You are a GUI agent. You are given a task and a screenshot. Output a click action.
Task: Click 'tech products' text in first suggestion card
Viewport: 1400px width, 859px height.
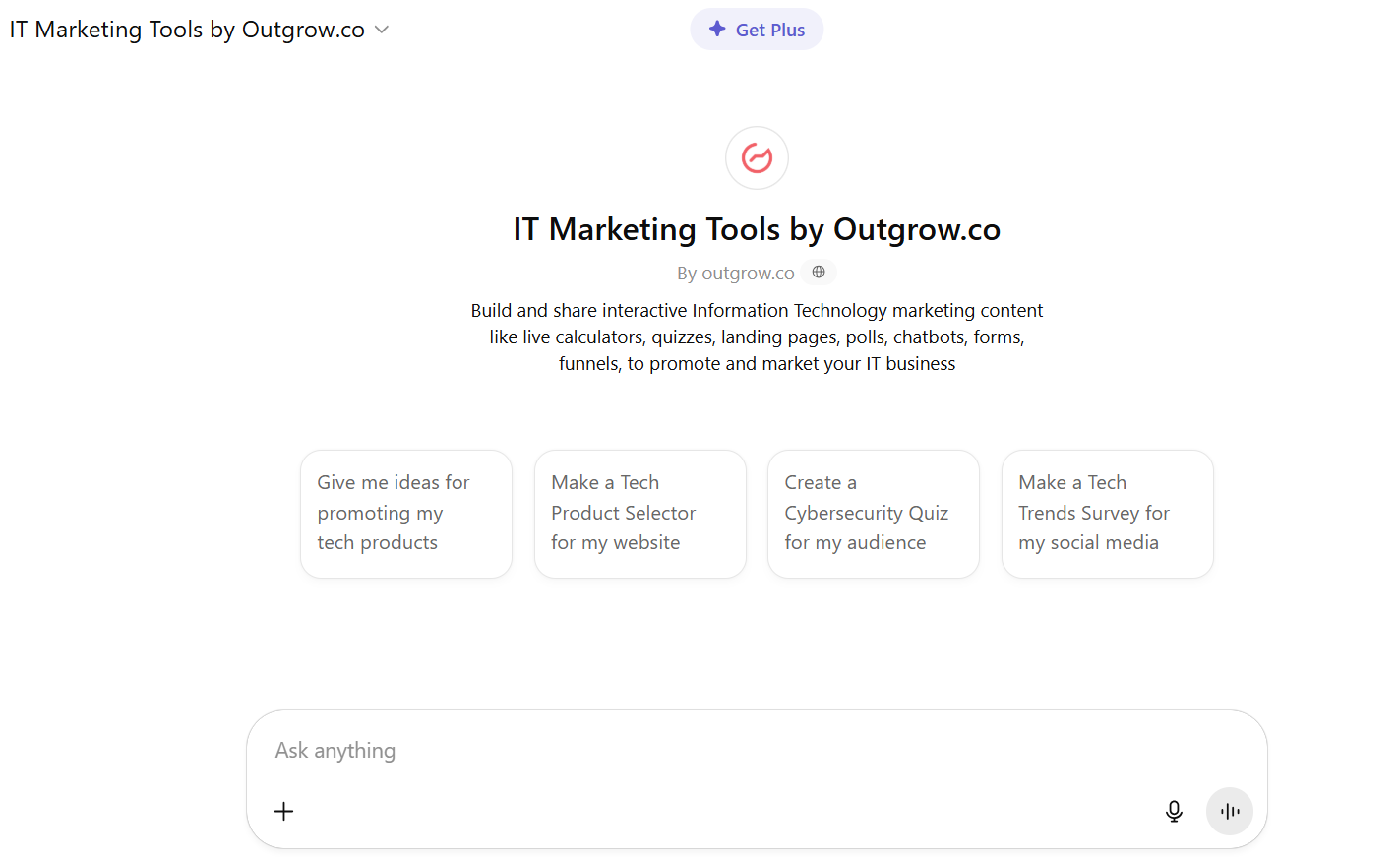377,543
